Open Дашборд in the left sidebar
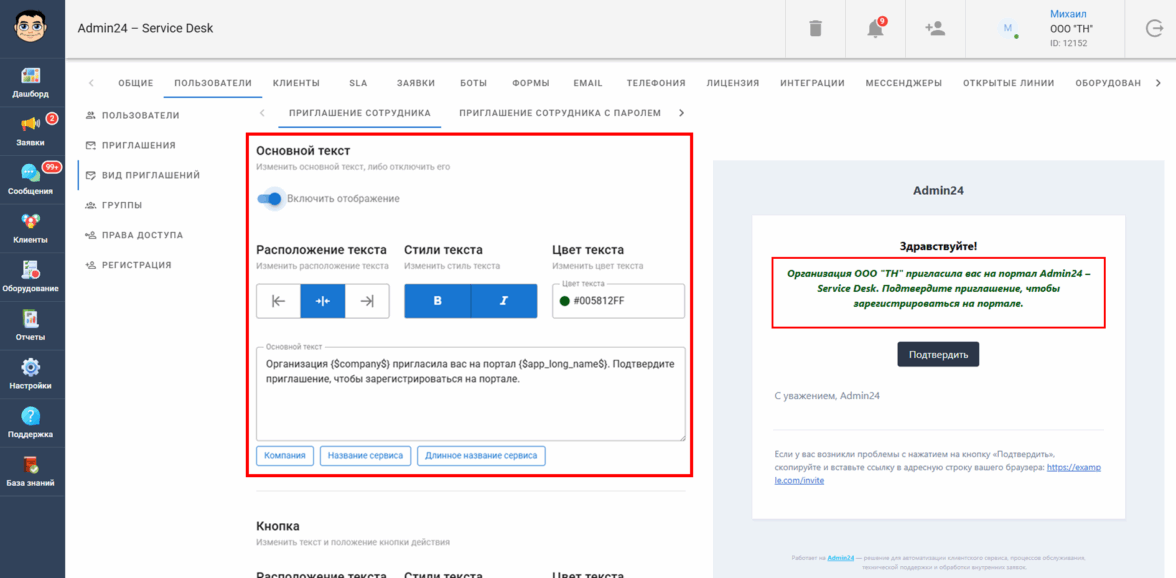Screen dimensions: 1176x578 coord(31,82)
